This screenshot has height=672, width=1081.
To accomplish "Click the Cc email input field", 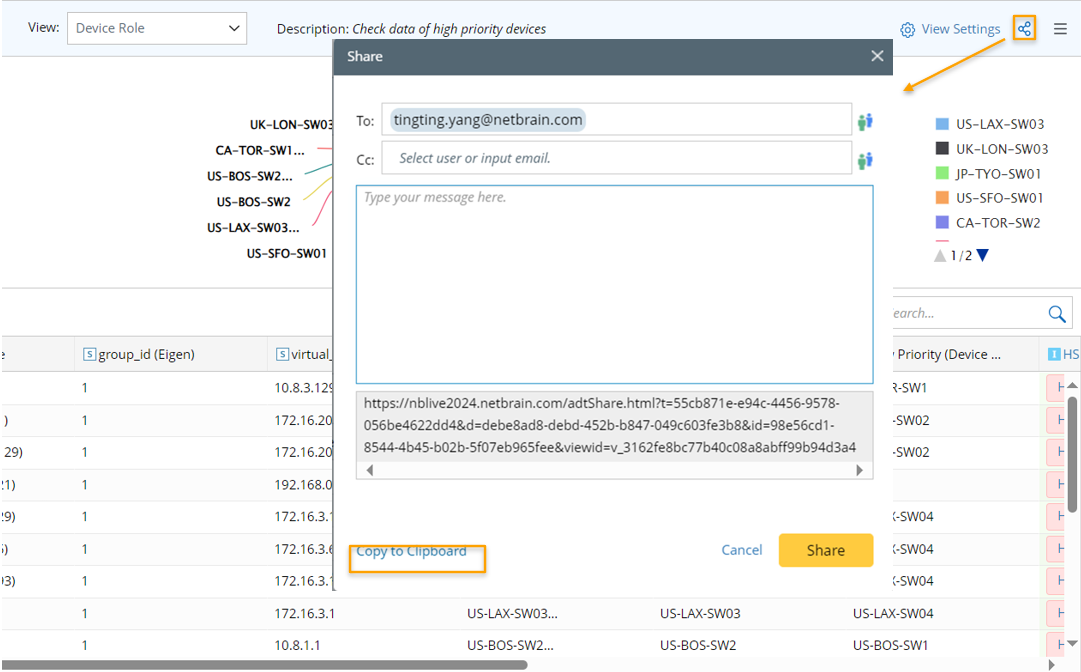I will 616,158.
